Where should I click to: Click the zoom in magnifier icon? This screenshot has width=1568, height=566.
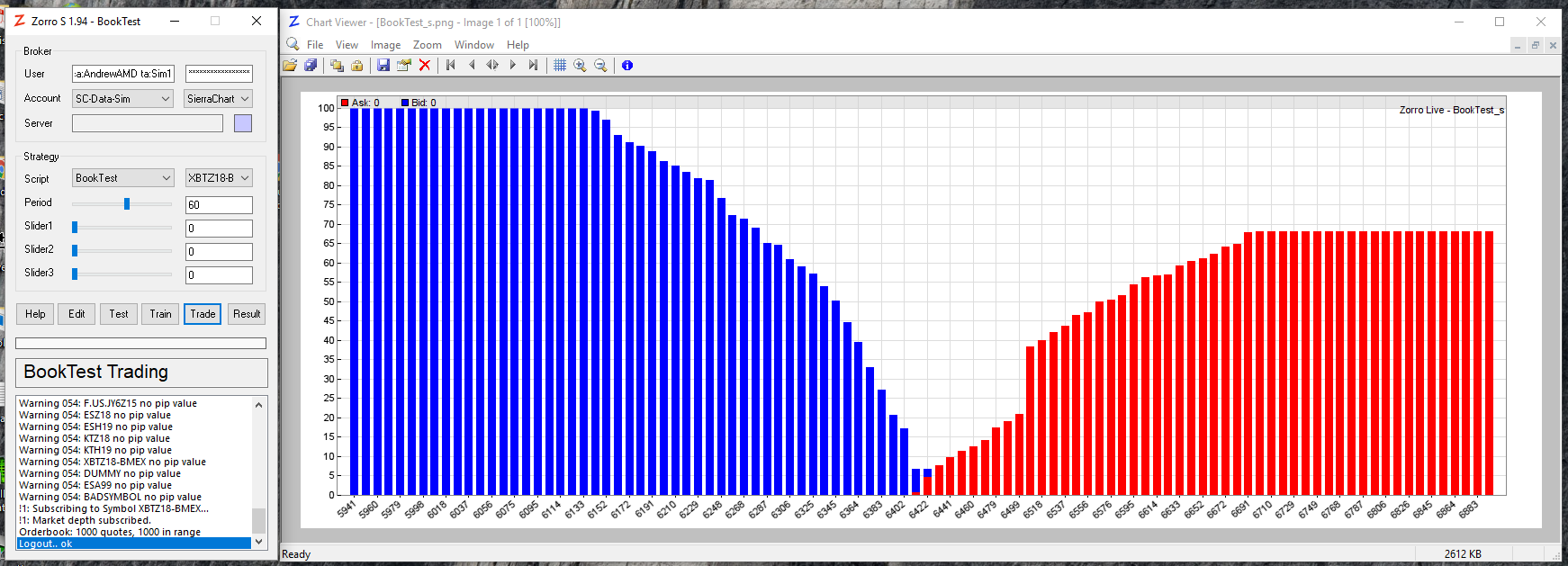[581, 66]
